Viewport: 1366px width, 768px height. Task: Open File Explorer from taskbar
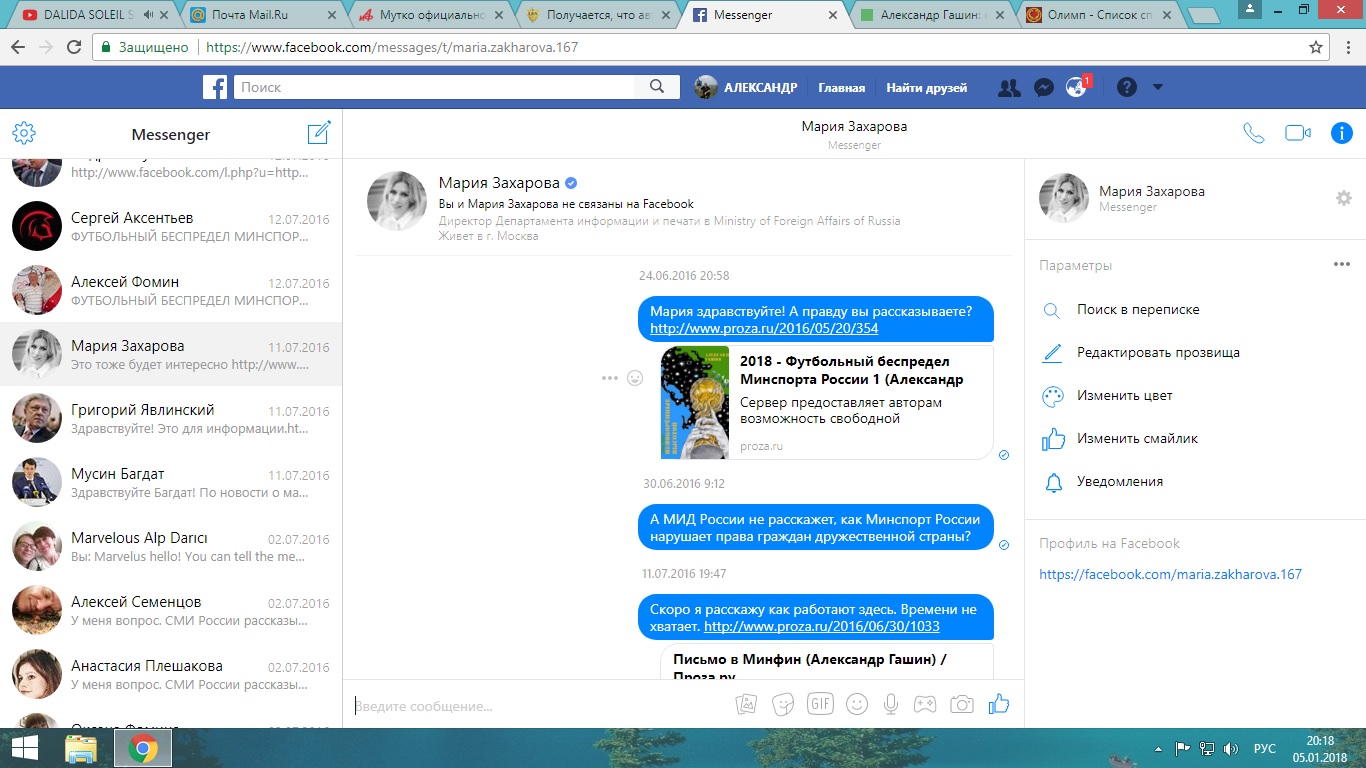(x=81, y=748)
